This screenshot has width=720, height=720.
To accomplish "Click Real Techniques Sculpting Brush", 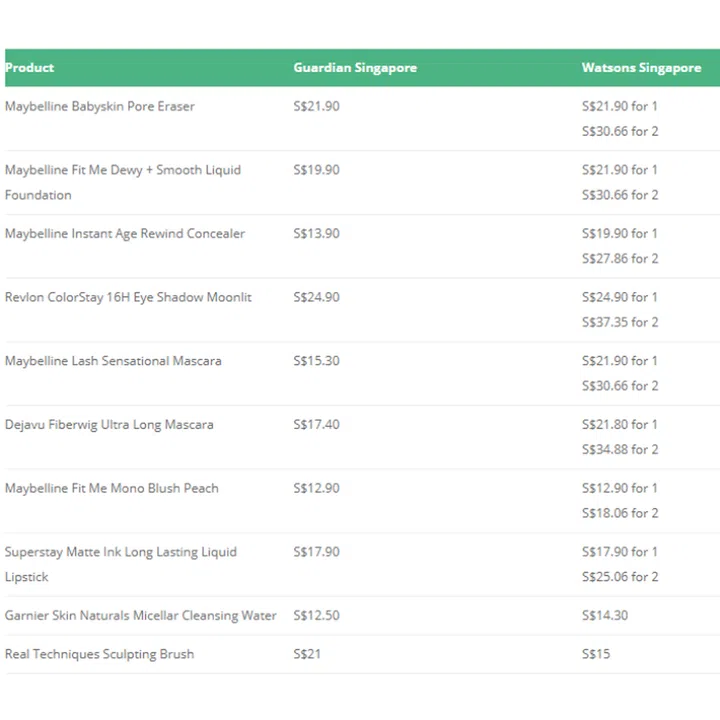I will click(99, 654).
